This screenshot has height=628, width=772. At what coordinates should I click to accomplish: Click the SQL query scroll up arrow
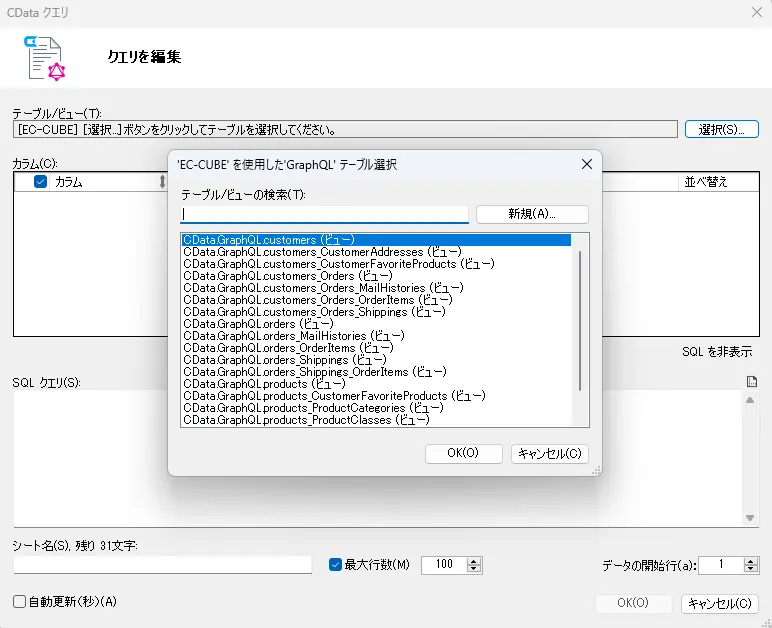click(x=750, y=400)
